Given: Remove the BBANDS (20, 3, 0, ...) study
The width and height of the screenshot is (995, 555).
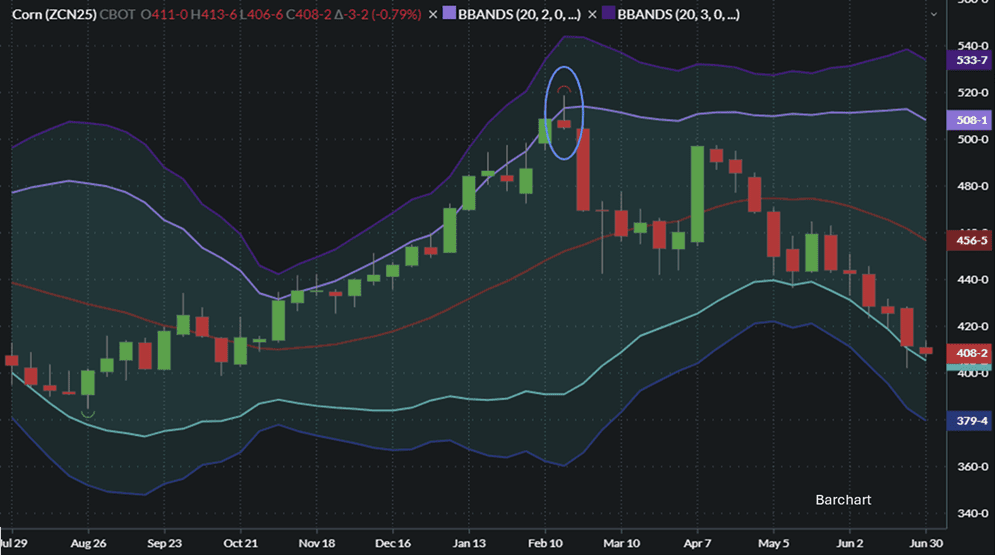Looking at the screenshot, I should (x=592, y=15).
